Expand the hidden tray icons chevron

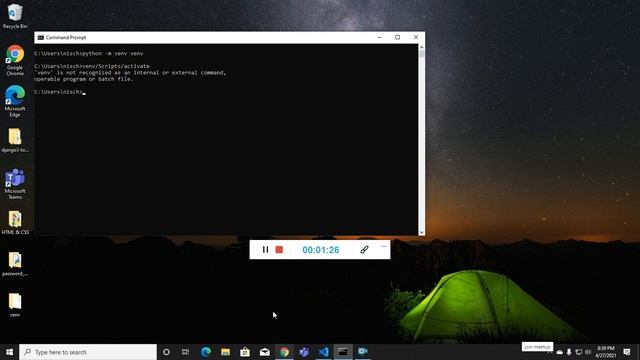[x=550, y=352]
